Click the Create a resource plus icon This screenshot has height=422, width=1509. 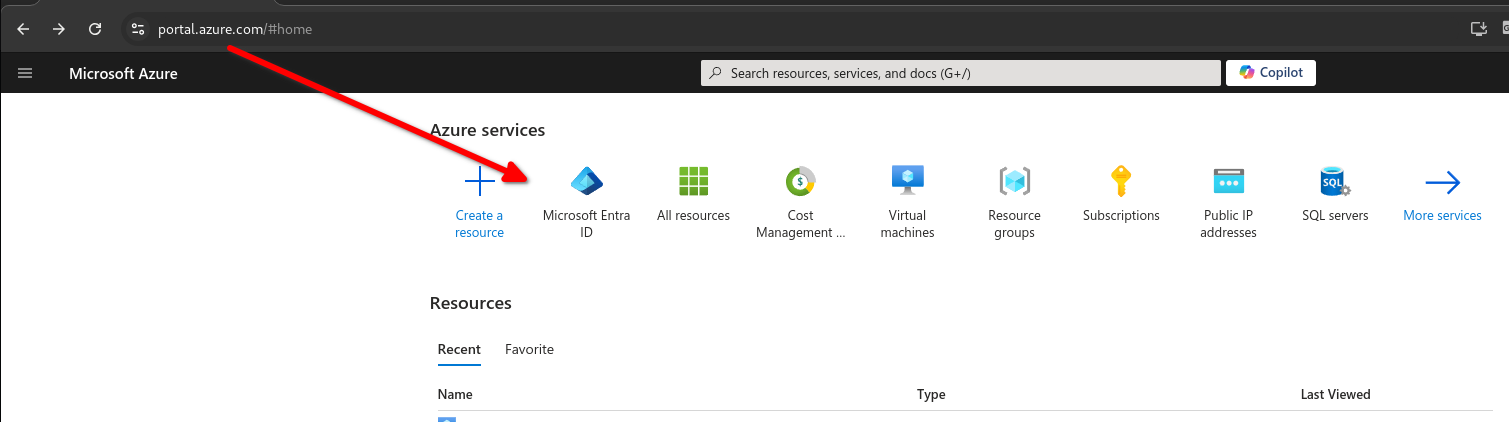point(479,181)
